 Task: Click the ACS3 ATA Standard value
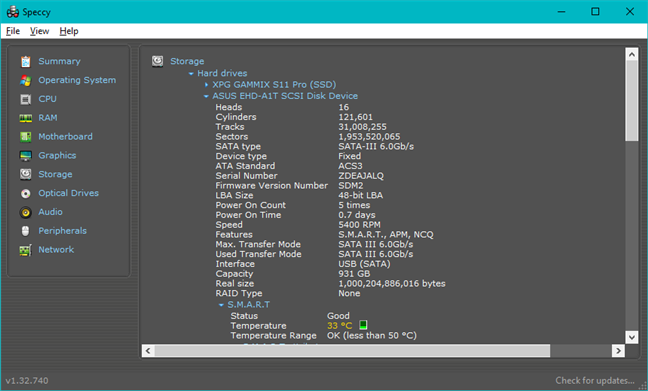[x=350, y=166]
